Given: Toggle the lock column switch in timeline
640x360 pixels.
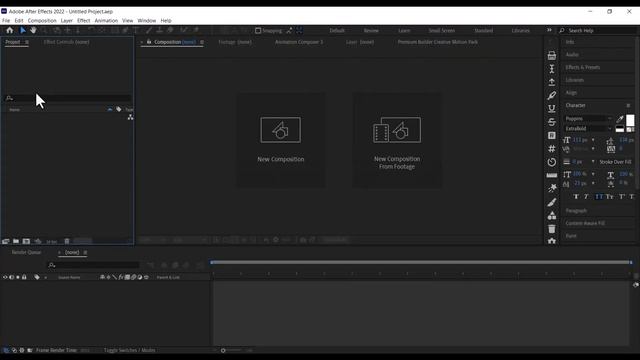Looking at the screenshot, I should click(24, 277).
